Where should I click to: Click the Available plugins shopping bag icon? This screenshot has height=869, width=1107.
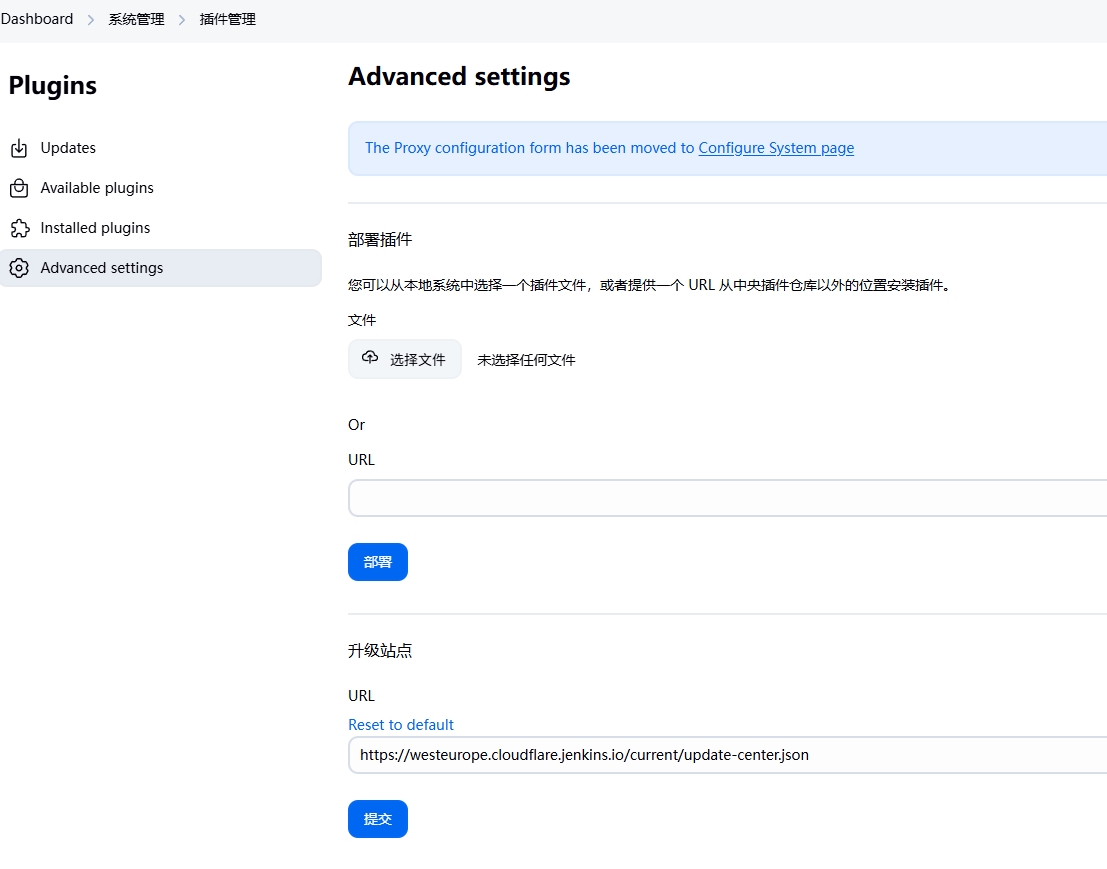(x=19, y=188)
